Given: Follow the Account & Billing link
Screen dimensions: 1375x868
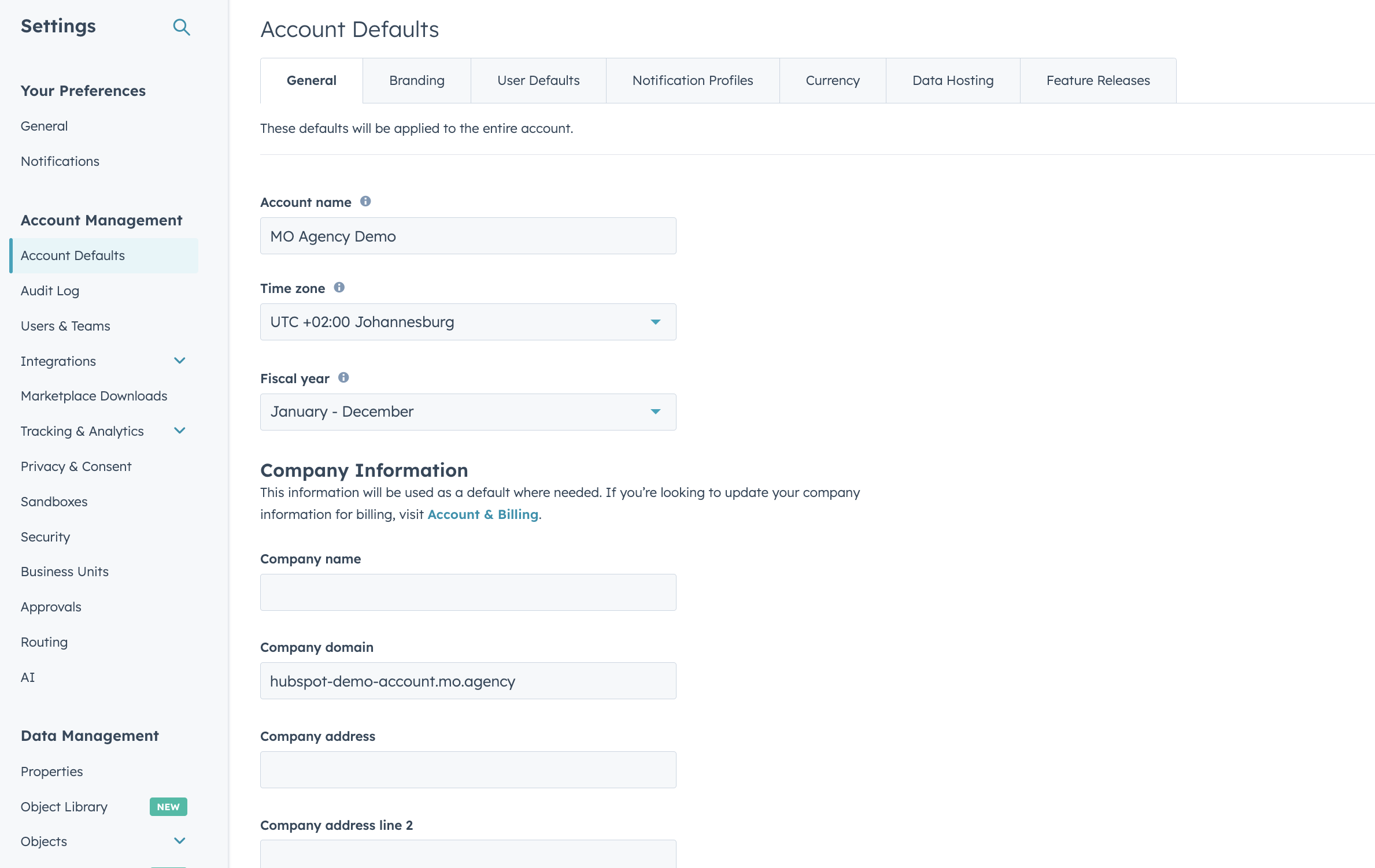Looking at the screenshot, I should [482, 514].
